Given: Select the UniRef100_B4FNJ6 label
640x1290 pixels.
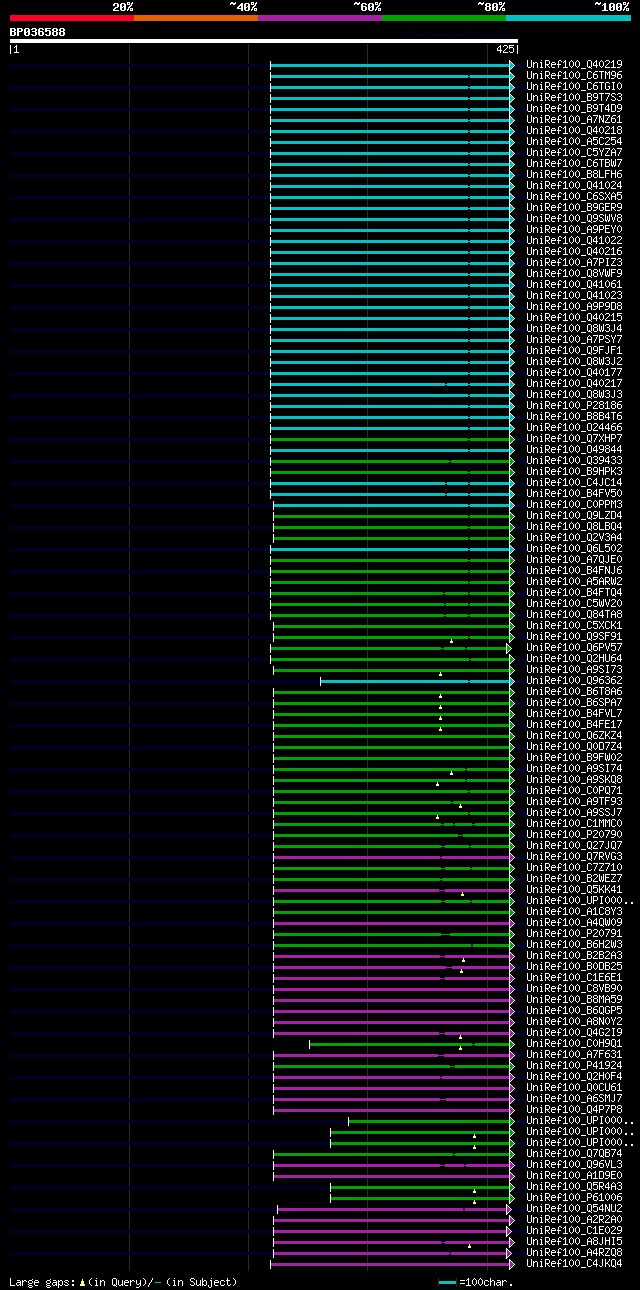Looking at the screenshot, I should [574, 571].
